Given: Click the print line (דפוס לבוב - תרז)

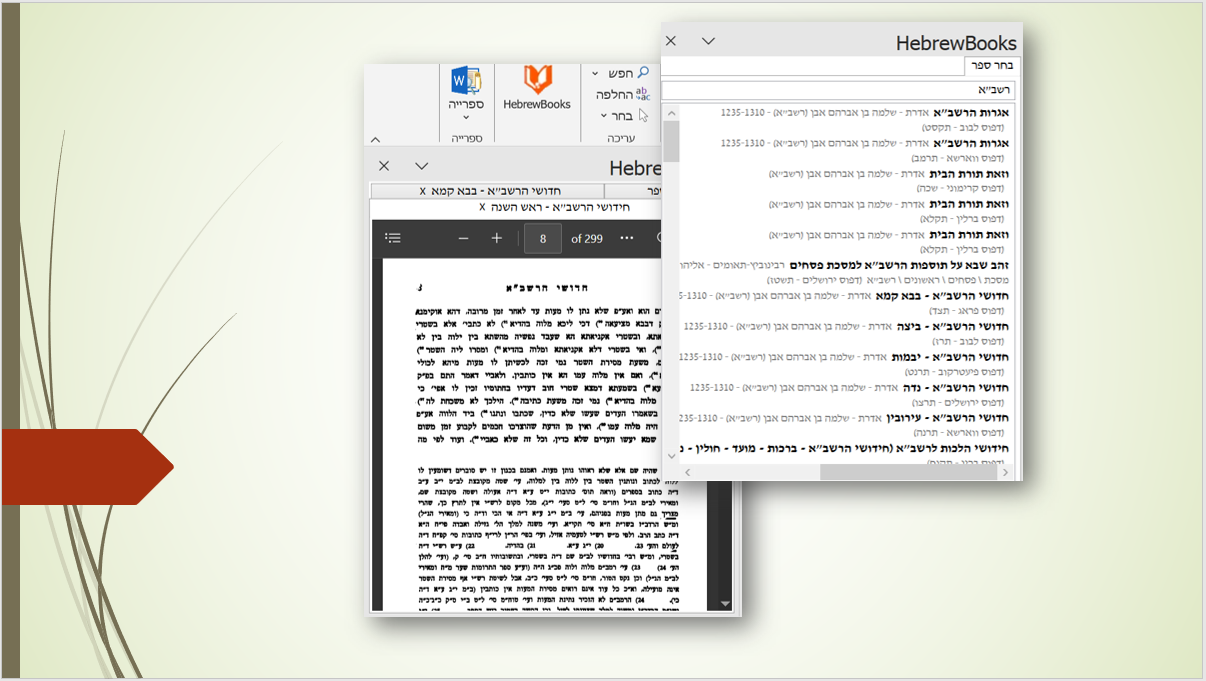Looking at the screenshot, I should (x=968, y=341).
